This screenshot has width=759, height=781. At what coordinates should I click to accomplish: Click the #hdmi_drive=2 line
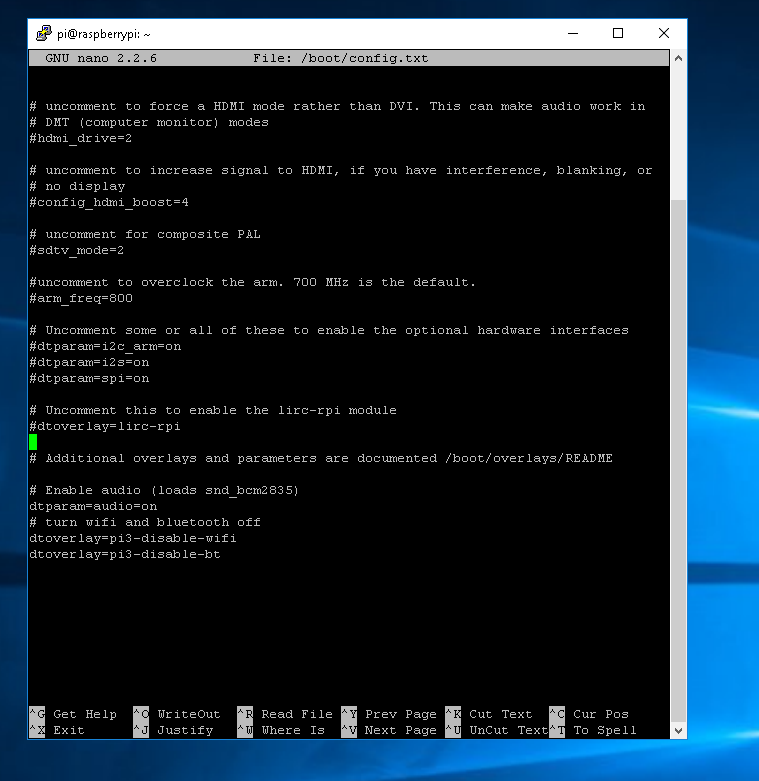coord(81,138)
